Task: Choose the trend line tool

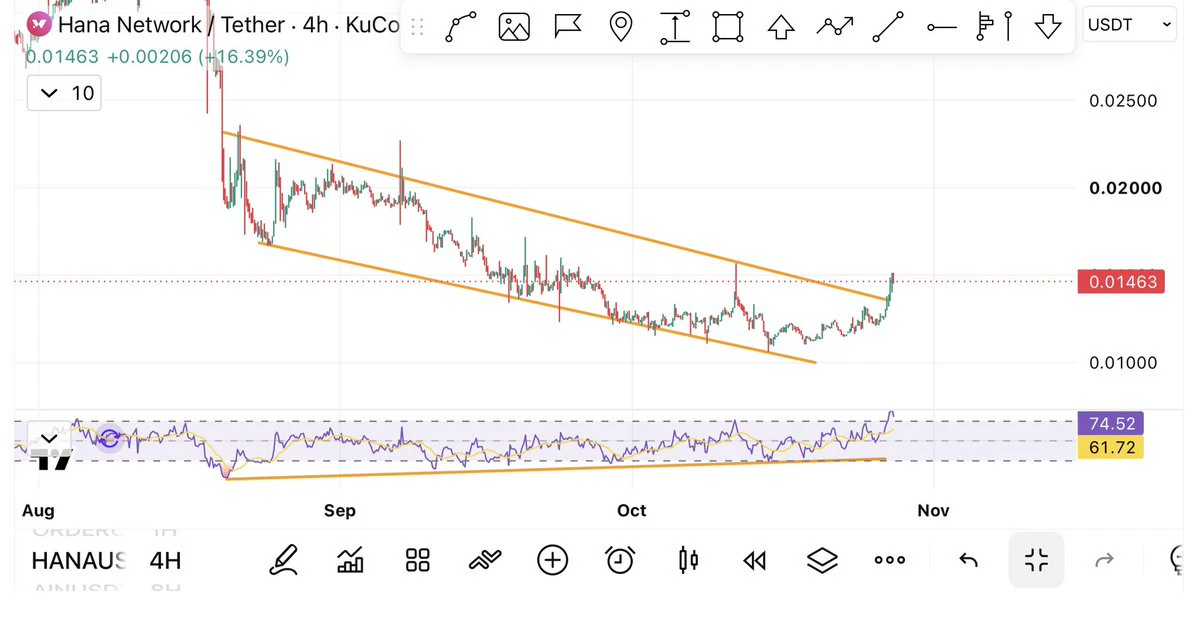Action: tap(888, 27)
